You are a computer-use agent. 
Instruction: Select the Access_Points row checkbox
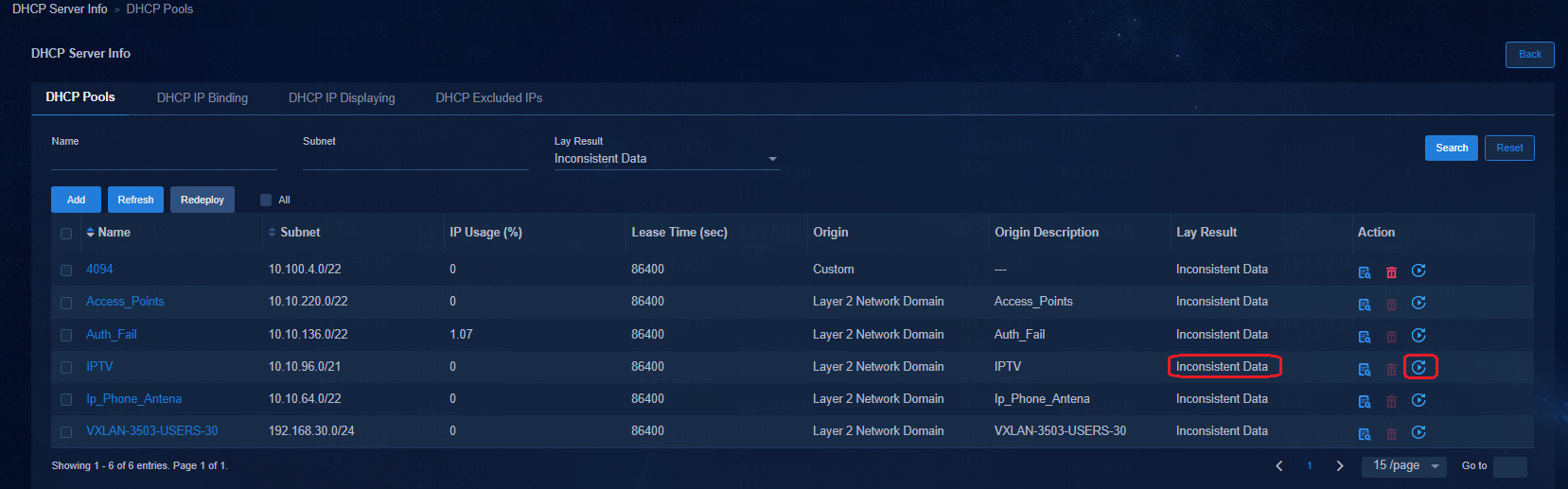66,303
